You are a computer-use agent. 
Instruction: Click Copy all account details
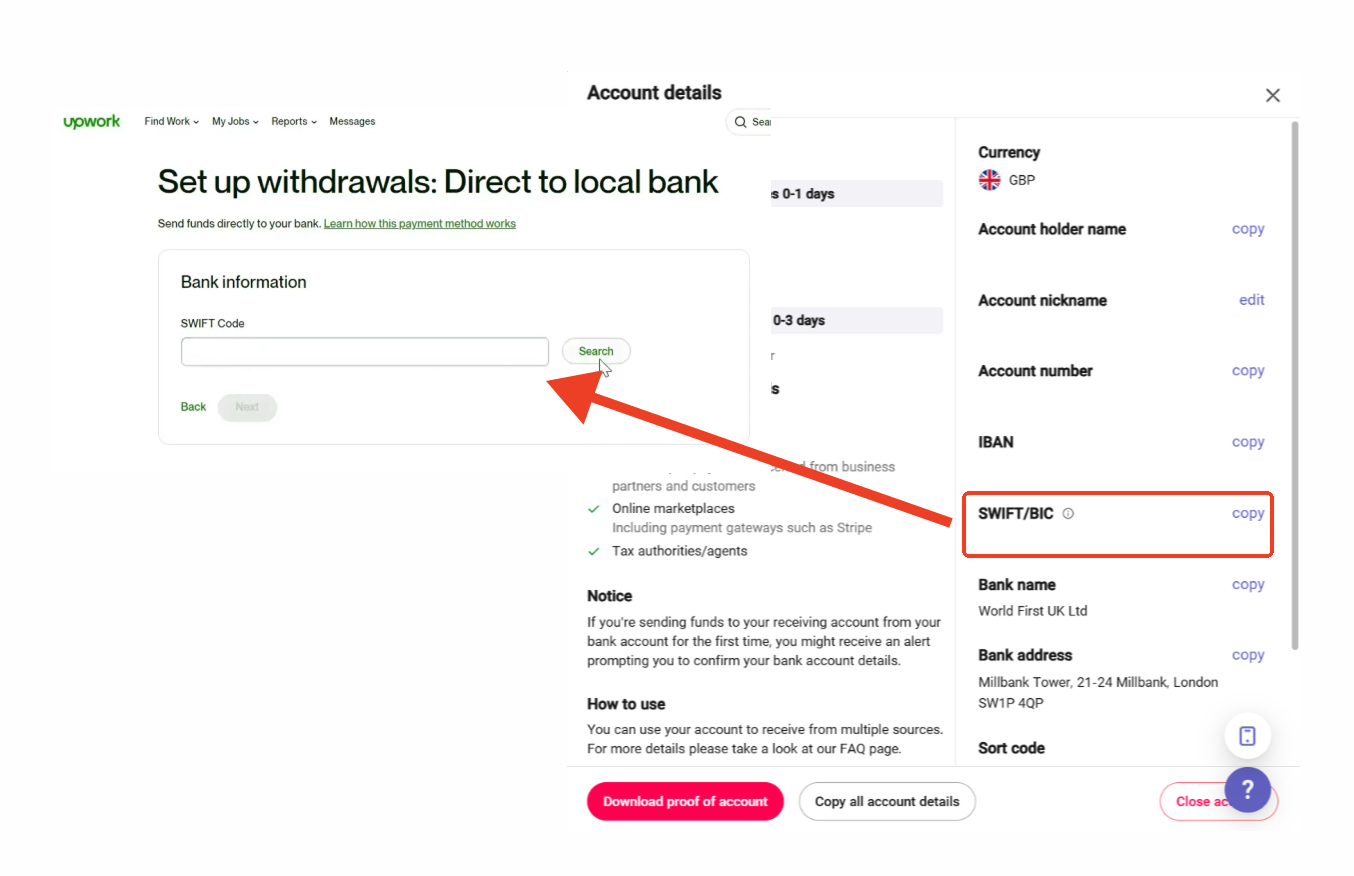point(887,801)
